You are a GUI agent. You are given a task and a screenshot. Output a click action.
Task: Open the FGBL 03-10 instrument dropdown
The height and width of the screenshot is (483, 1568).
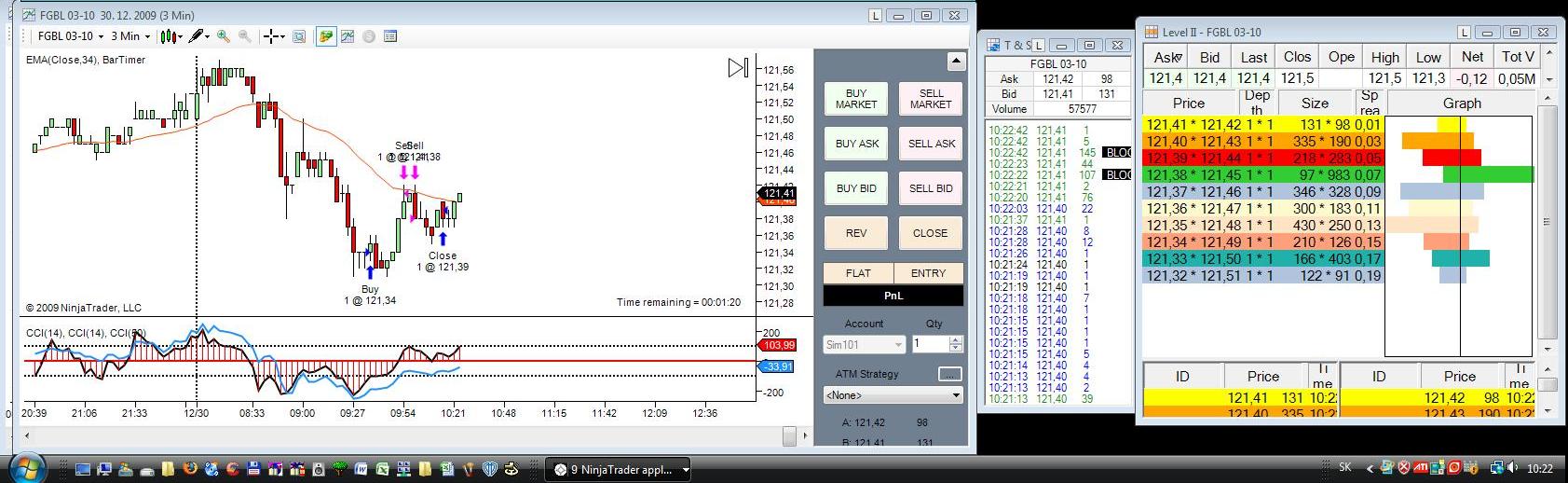(70, 36)
